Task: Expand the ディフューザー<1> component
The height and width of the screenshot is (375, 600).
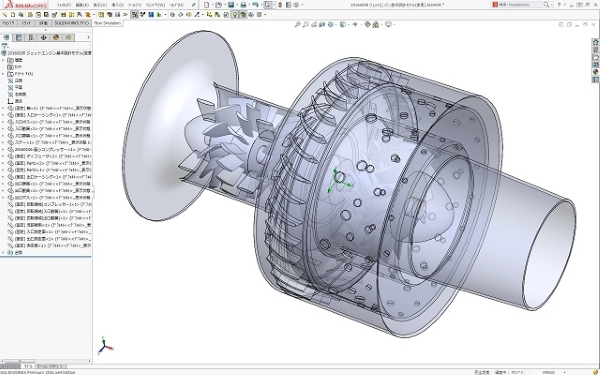Action: point(3,156)
